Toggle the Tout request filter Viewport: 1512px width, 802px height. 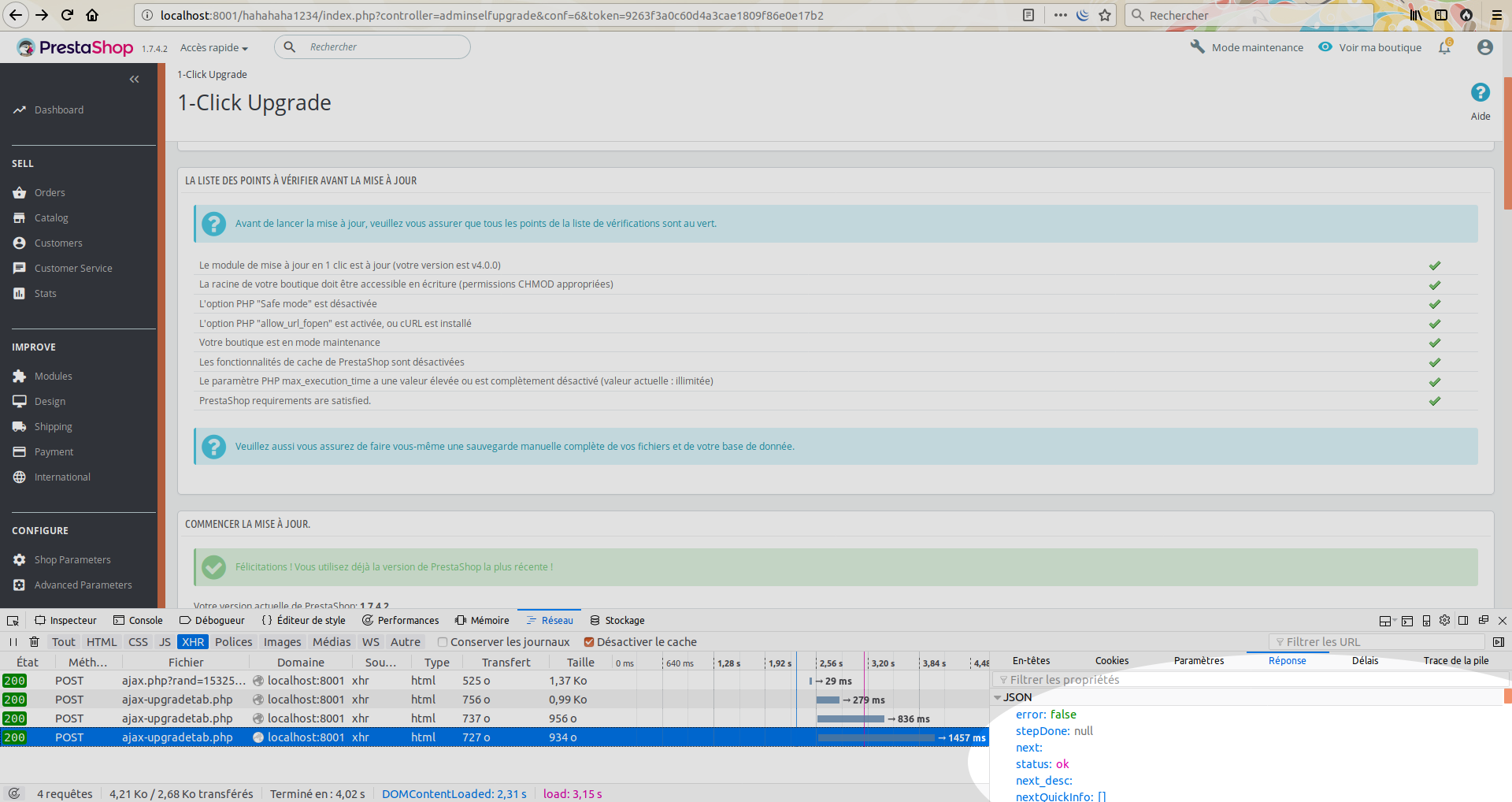coord(64,642)
